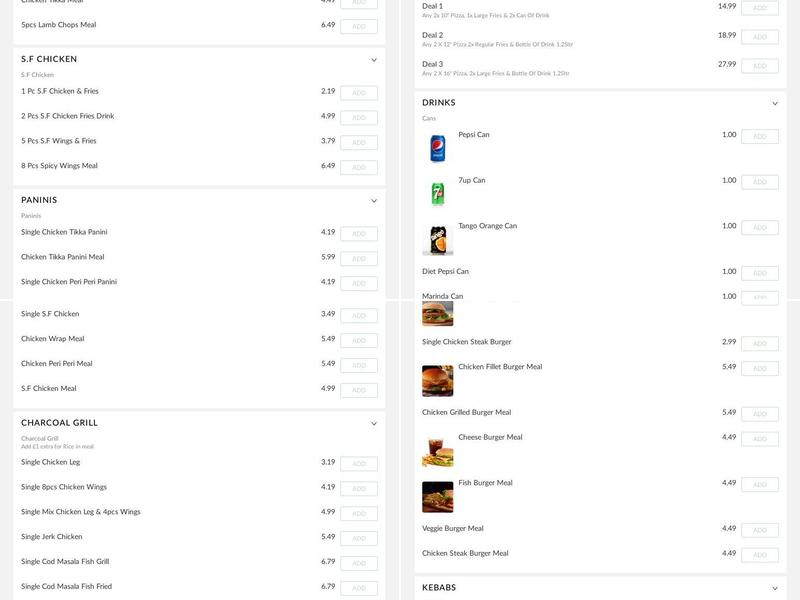
Task: Click the 7up Can product image
Action: pyautogui.click(x=438, y=194)
